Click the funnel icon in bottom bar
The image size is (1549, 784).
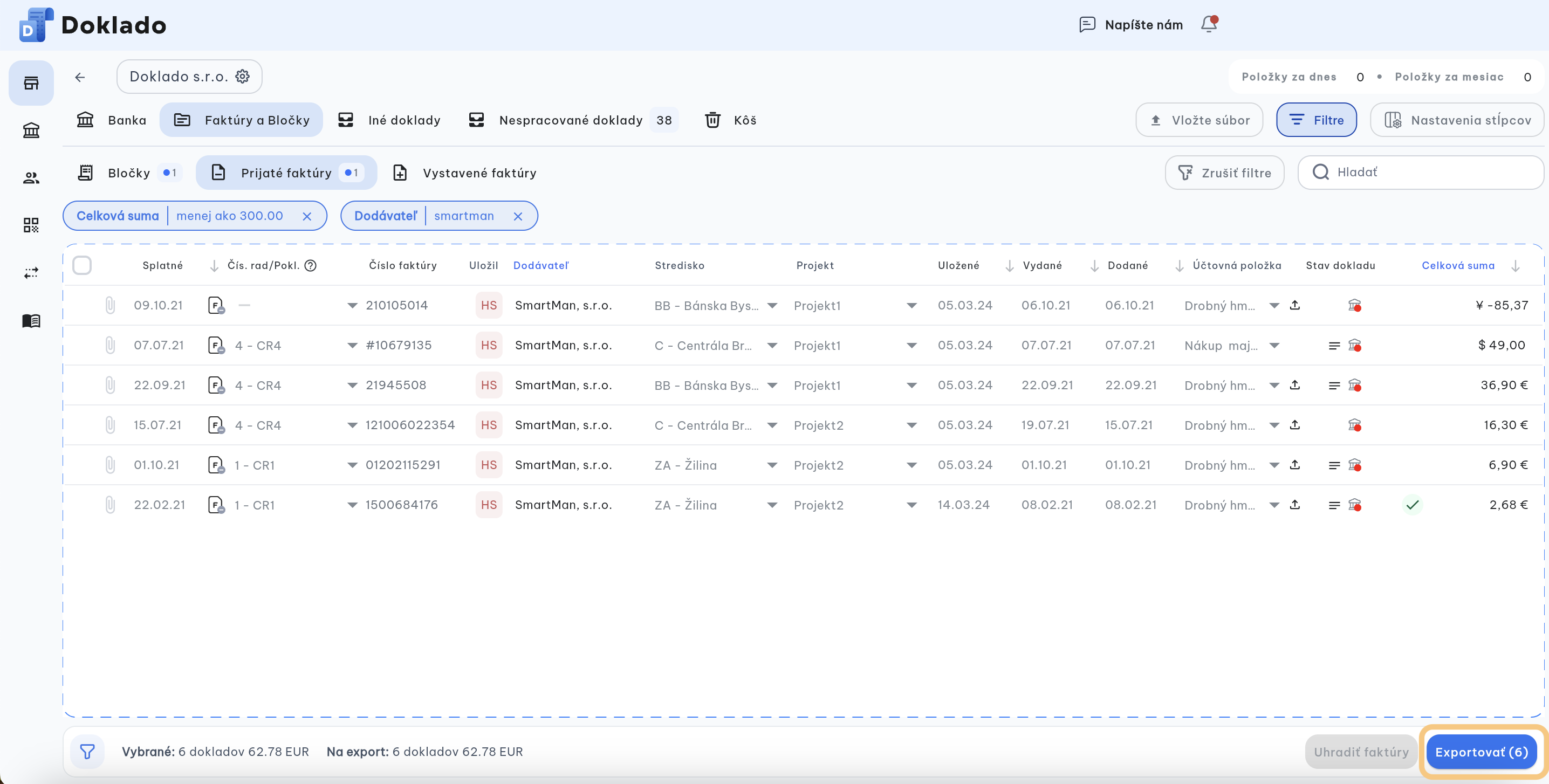pyautogui.click(x=87, y=752)
